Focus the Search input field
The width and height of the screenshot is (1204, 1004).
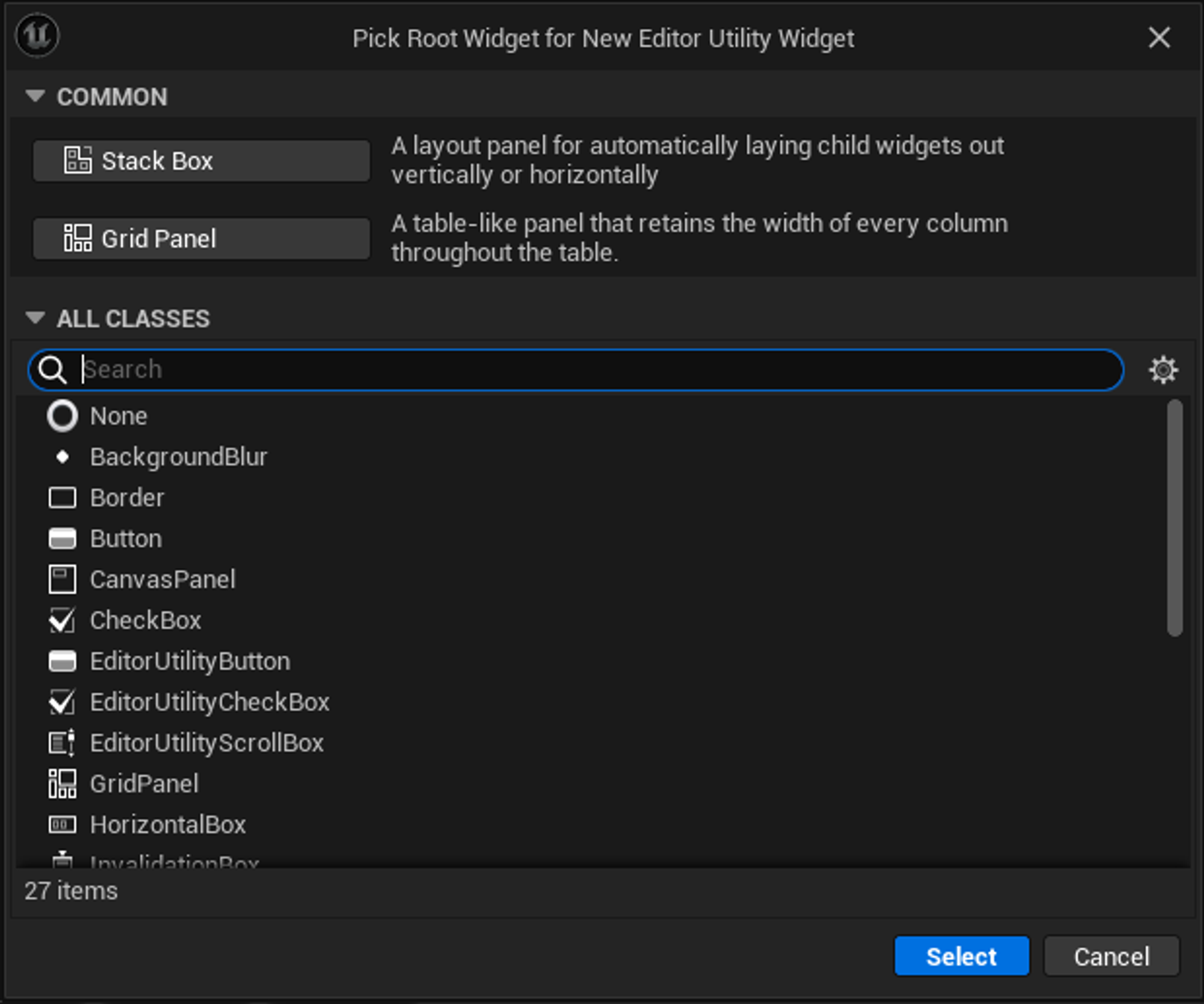(x=596, y=369)
